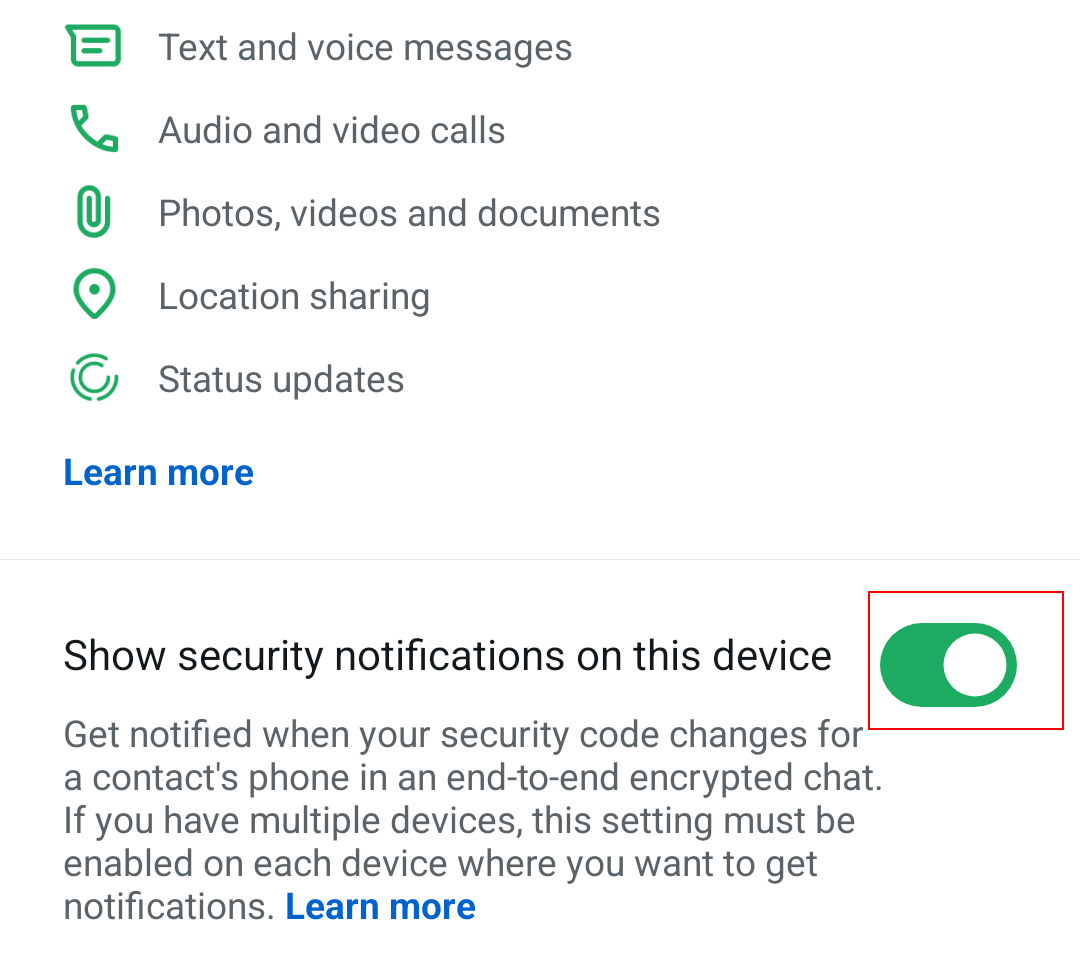Select 'Audio and video calls' label
1080x956 pixels.
coord(331,131)
